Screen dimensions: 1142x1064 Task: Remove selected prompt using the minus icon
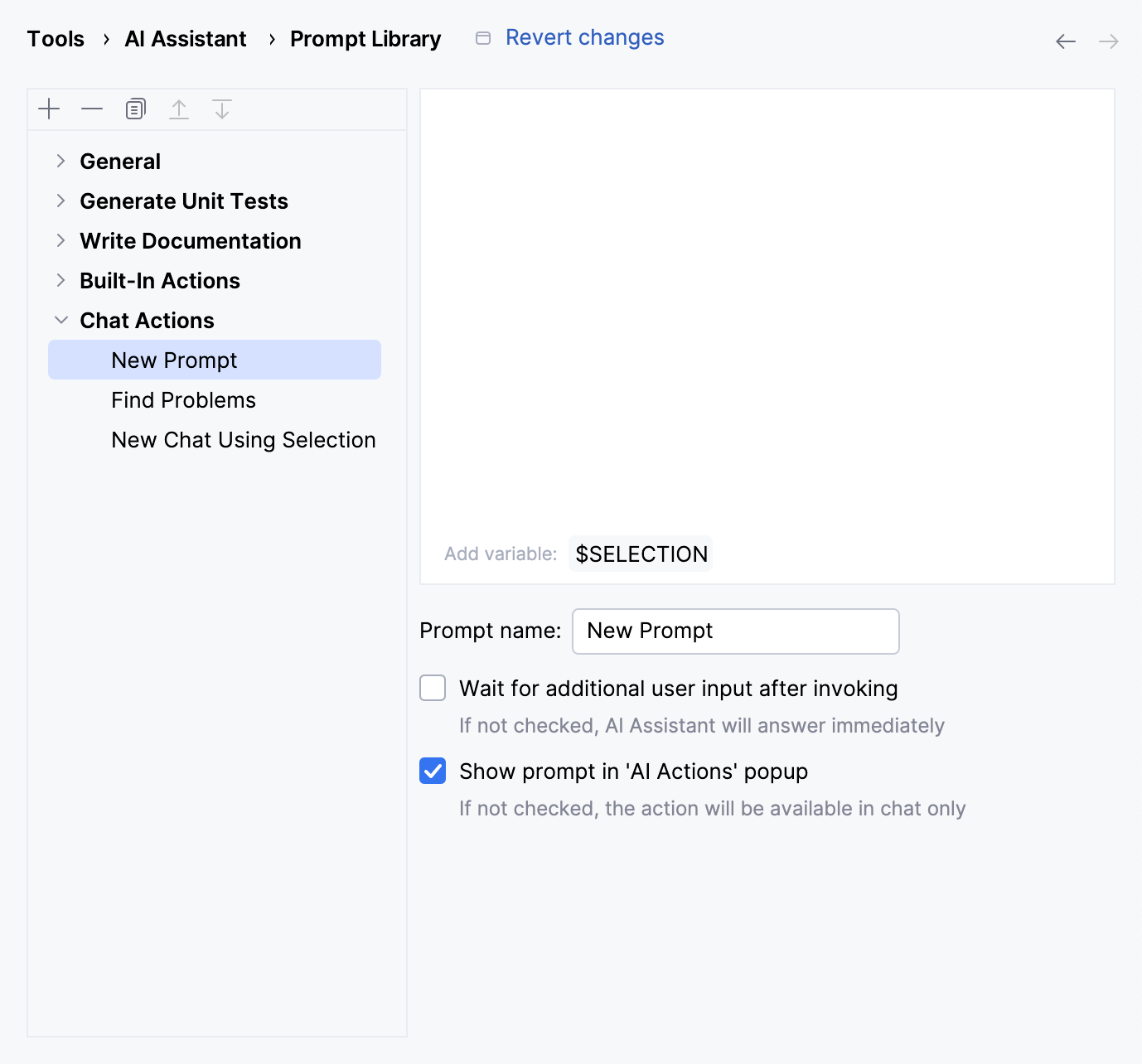click(92, 109)
